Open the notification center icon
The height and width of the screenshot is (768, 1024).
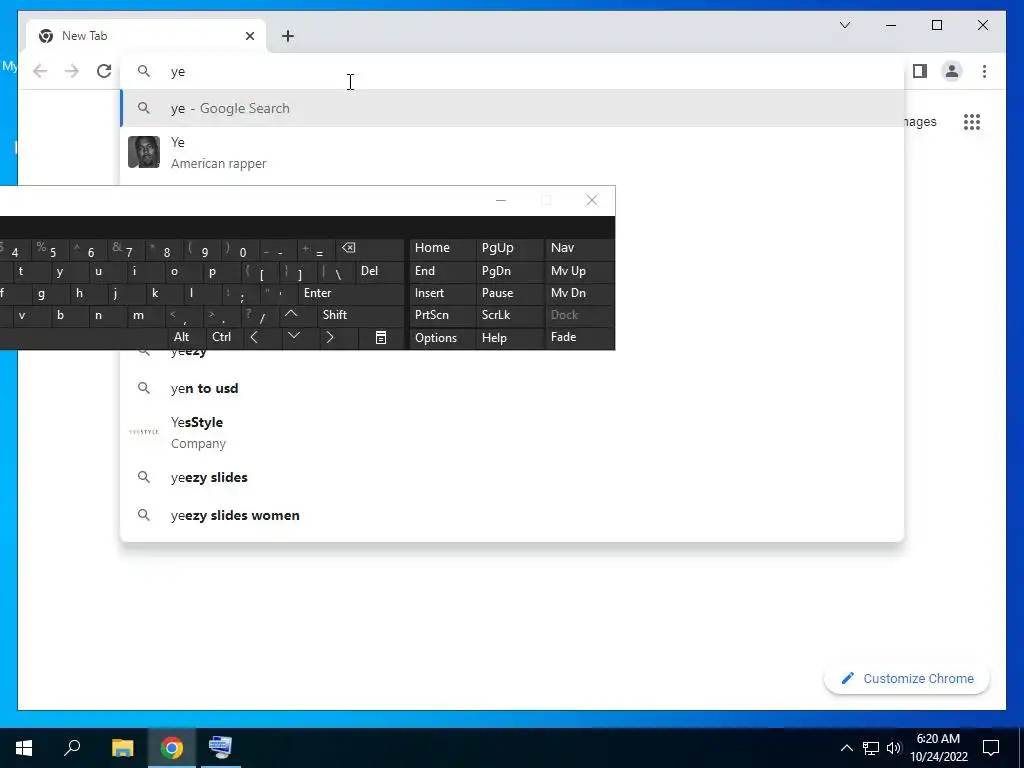tap(991, 748)
